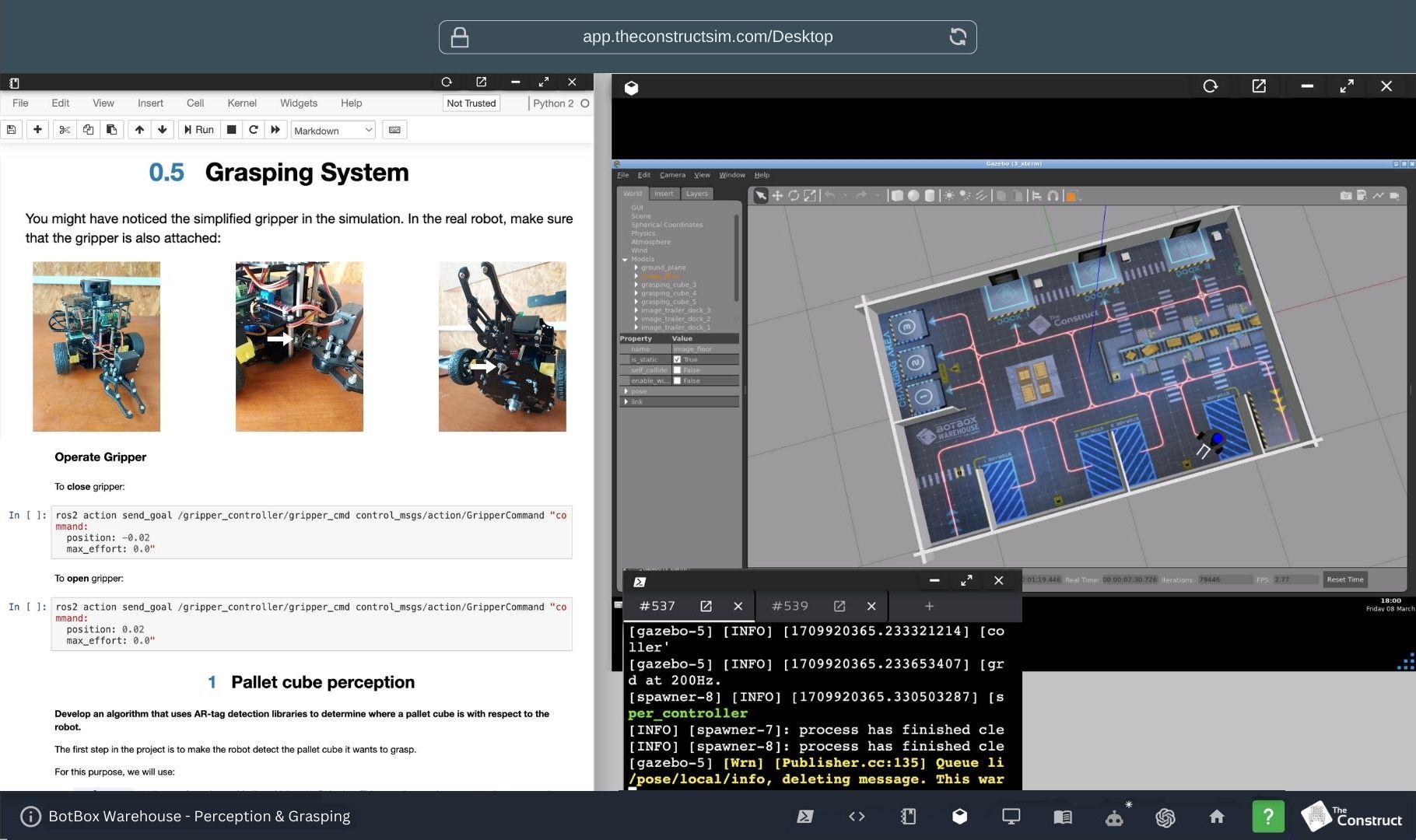Switch to terminal tab #539
This screenshot has width=1416, height=840.
click(789, 606)
